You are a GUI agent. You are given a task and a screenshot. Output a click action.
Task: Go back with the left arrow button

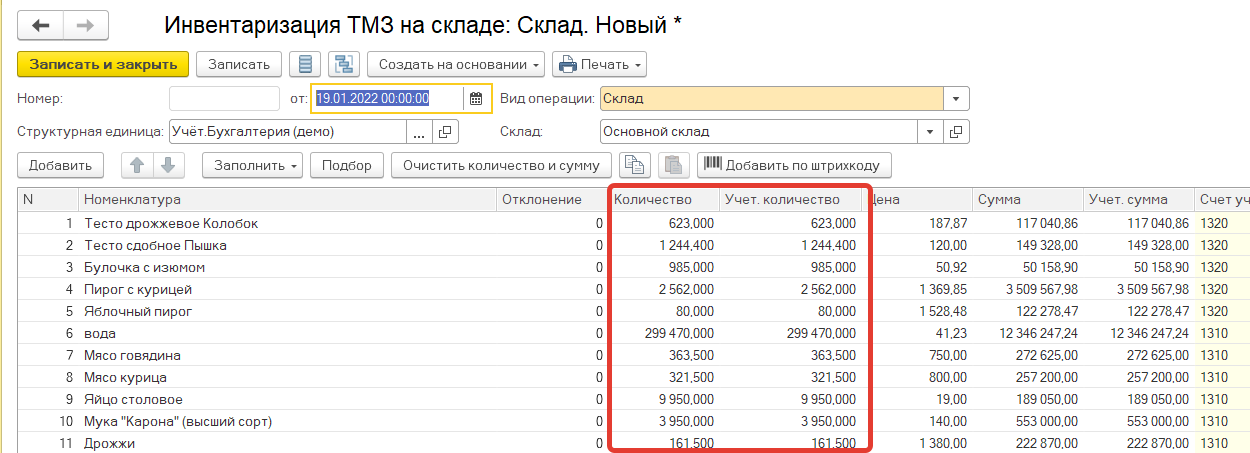(41, 26)
